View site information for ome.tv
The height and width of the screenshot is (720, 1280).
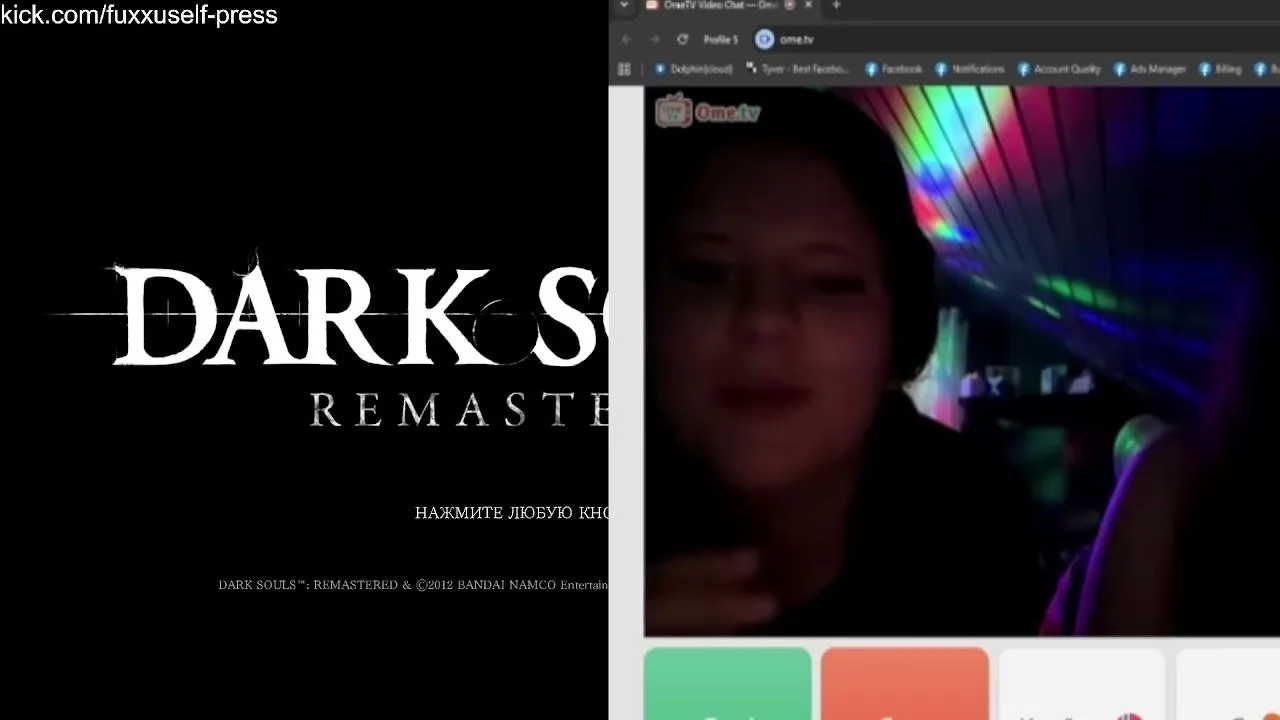[765, 39]
